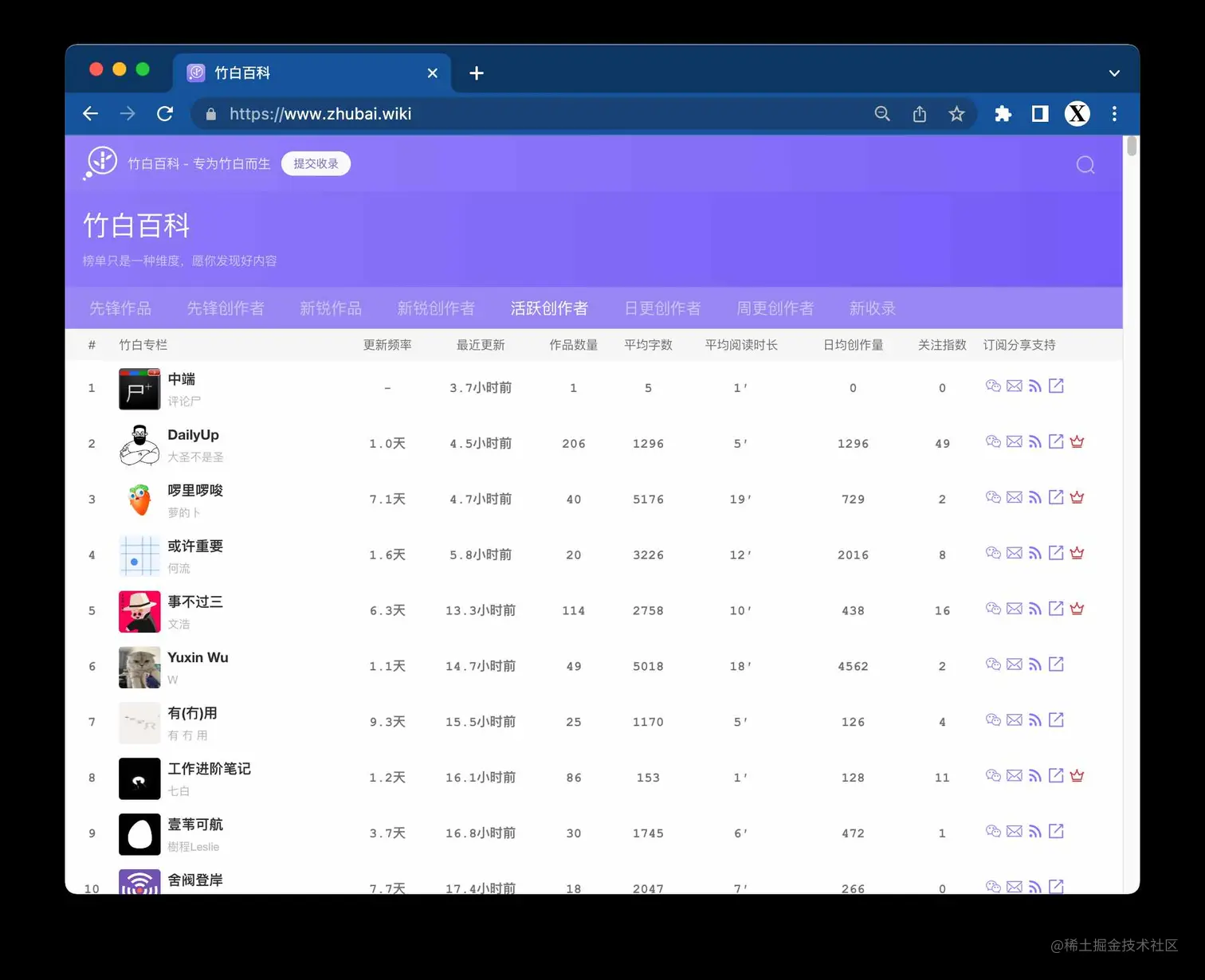Viewport: 1205px width, 980px height.
Task: Click the 事不过三 avatar thumbnail
Action: pos(139,612)
